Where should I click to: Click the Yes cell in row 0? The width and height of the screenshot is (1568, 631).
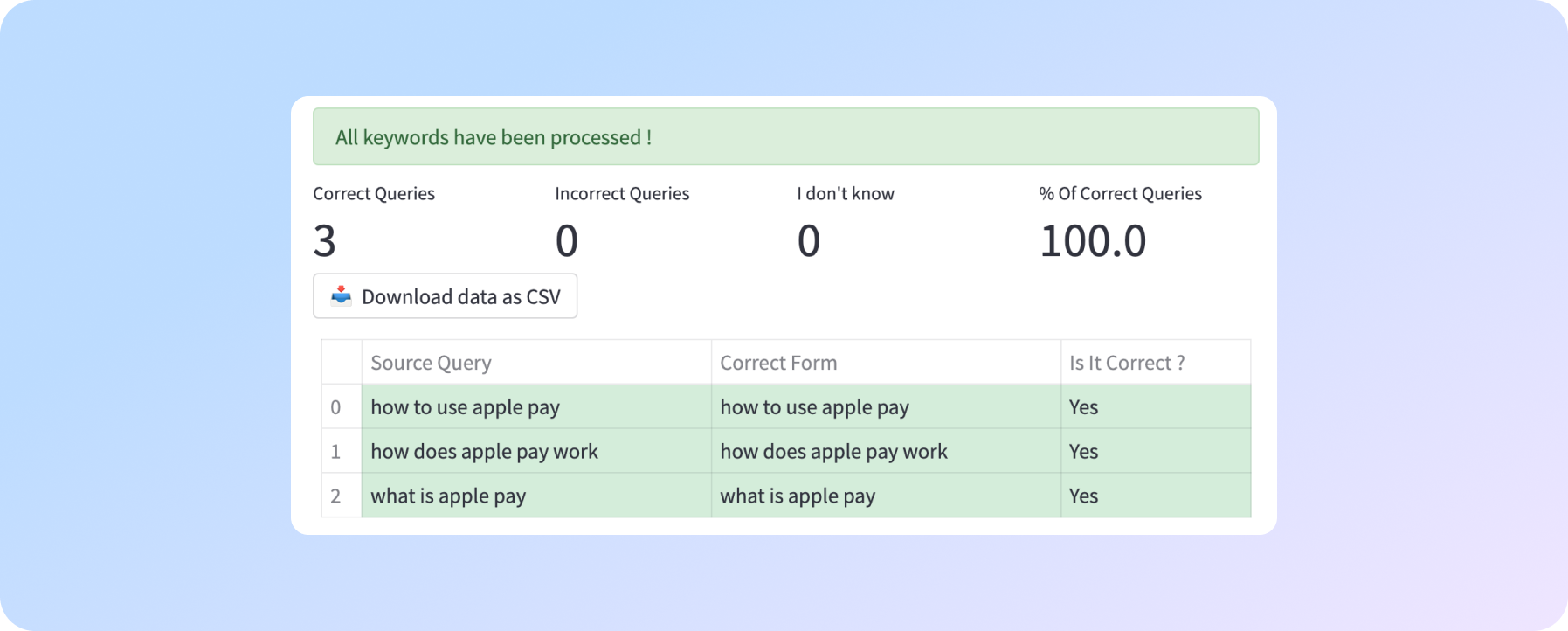[1083, 407]
